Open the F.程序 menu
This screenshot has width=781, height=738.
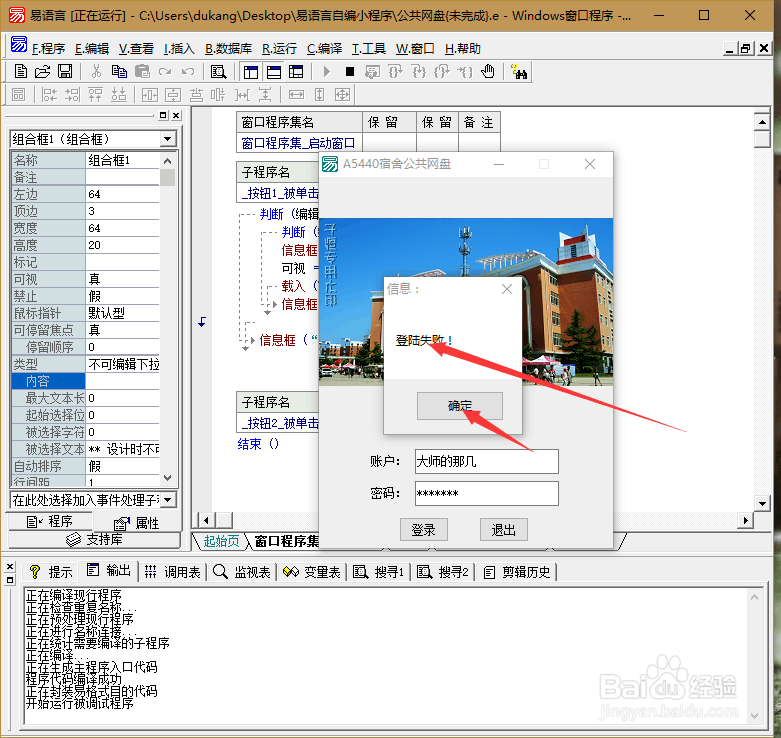point(48,49)
